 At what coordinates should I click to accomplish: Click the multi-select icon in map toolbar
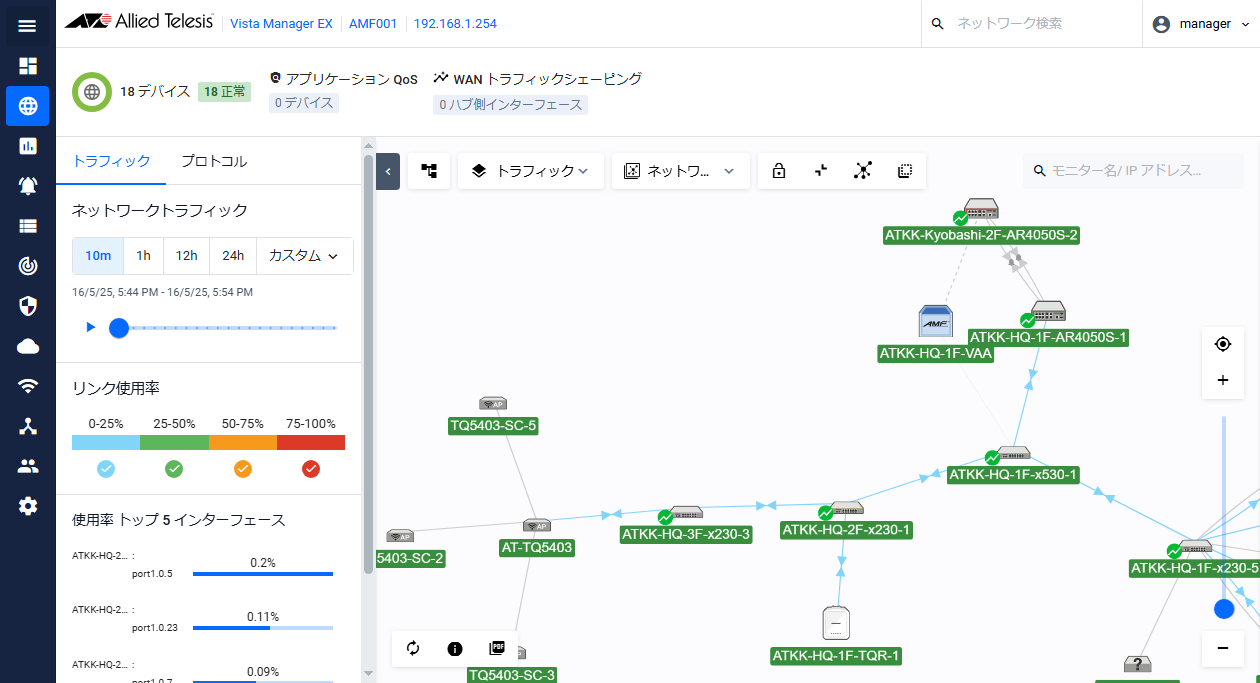click(905, 171)
